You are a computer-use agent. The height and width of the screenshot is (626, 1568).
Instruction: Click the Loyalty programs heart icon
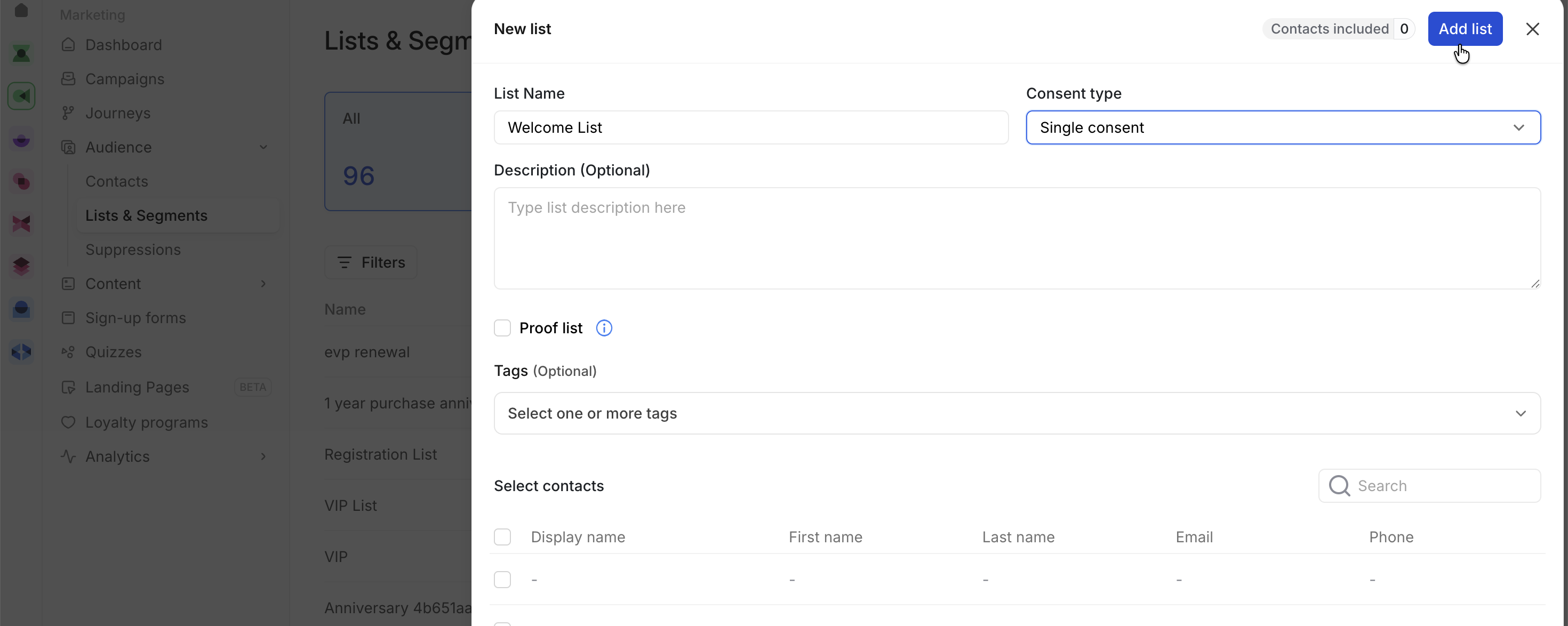click(x=68, y=422)
